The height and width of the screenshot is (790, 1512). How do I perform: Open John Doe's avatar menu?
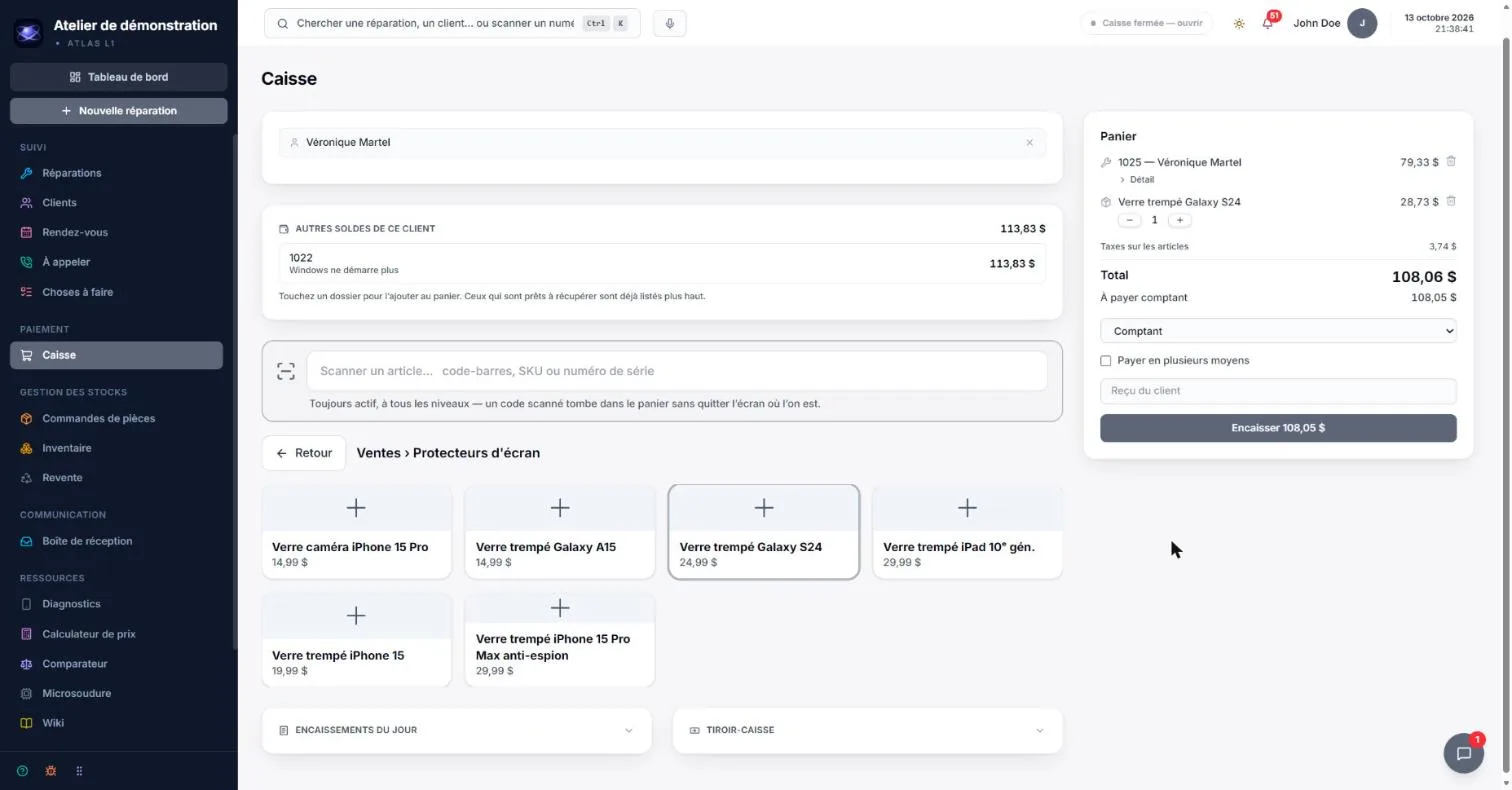tap(1362, 23)
